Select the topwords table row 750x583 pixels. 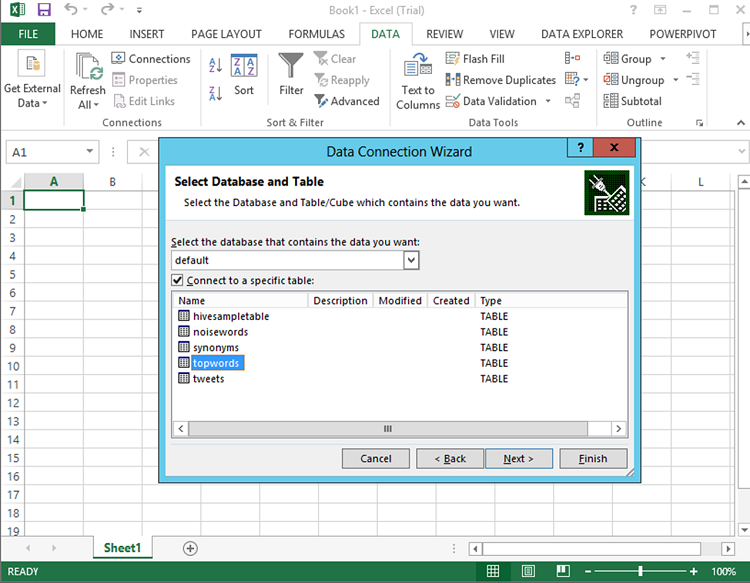pos(399,363)
